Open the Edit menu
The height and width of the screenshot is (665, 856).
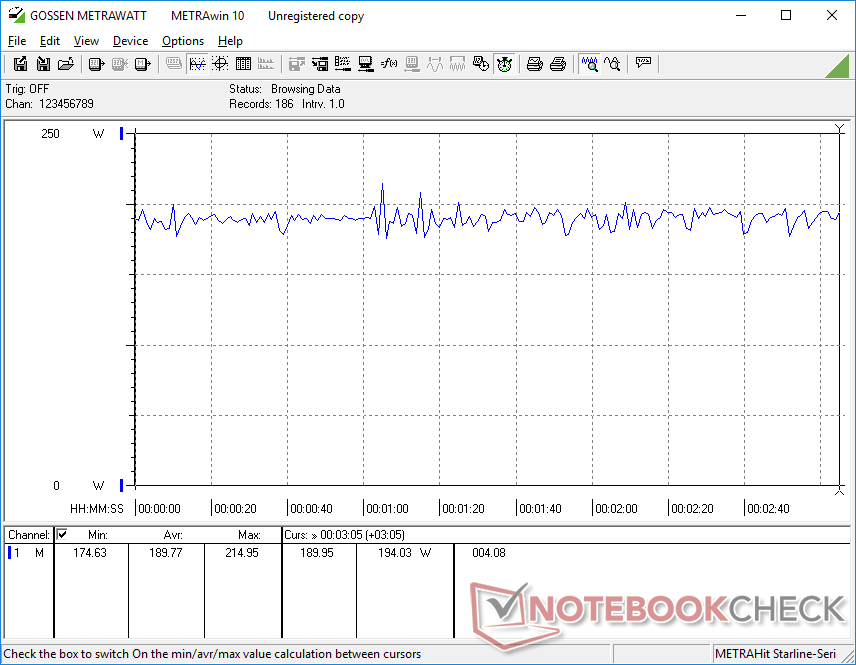point(50,41)
